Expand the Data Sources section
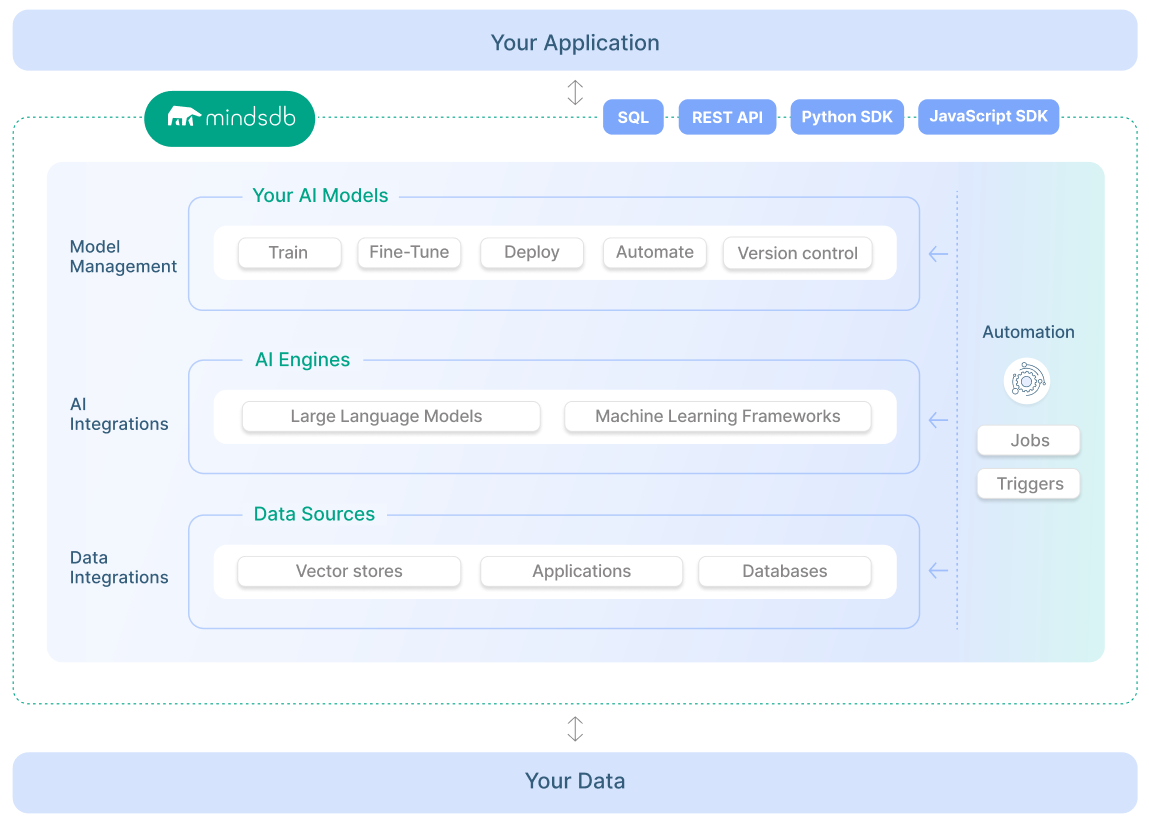This screenshot has width=1149, height=821. (x=315, y=513)
